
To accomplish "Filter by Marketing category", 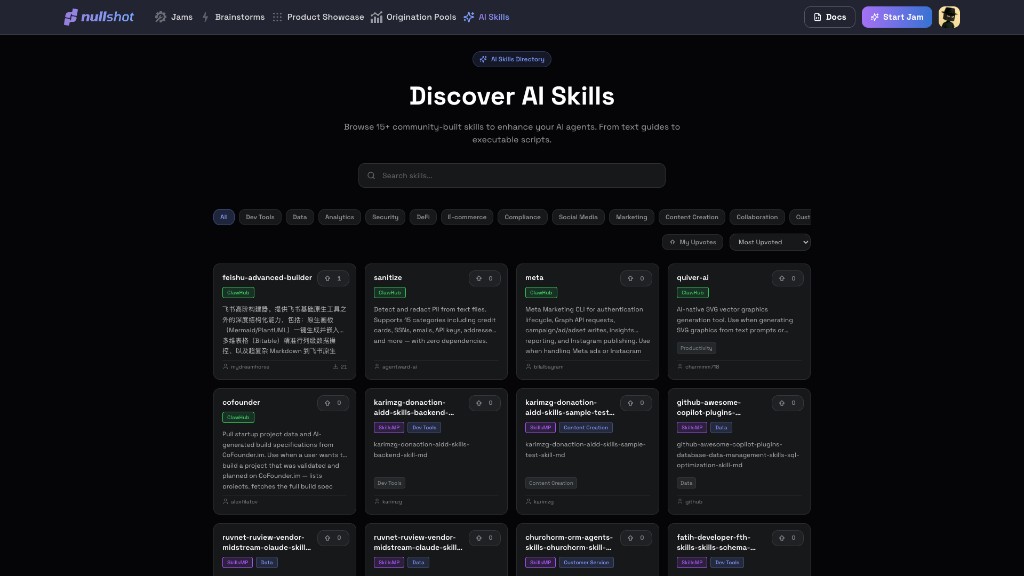I will point(632,217).
